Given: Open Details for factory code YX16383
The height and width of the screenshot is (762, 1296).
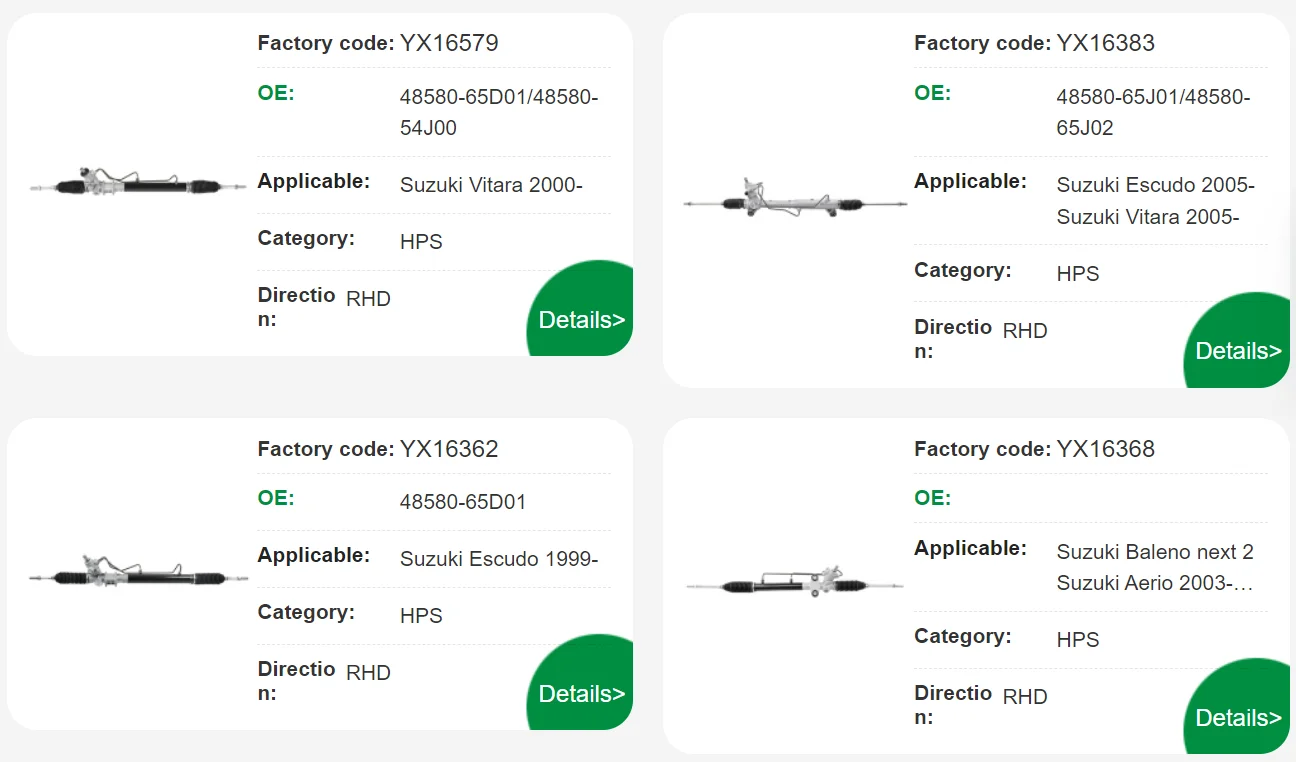Looking at the screenshot, I should tap(1238, 350).
